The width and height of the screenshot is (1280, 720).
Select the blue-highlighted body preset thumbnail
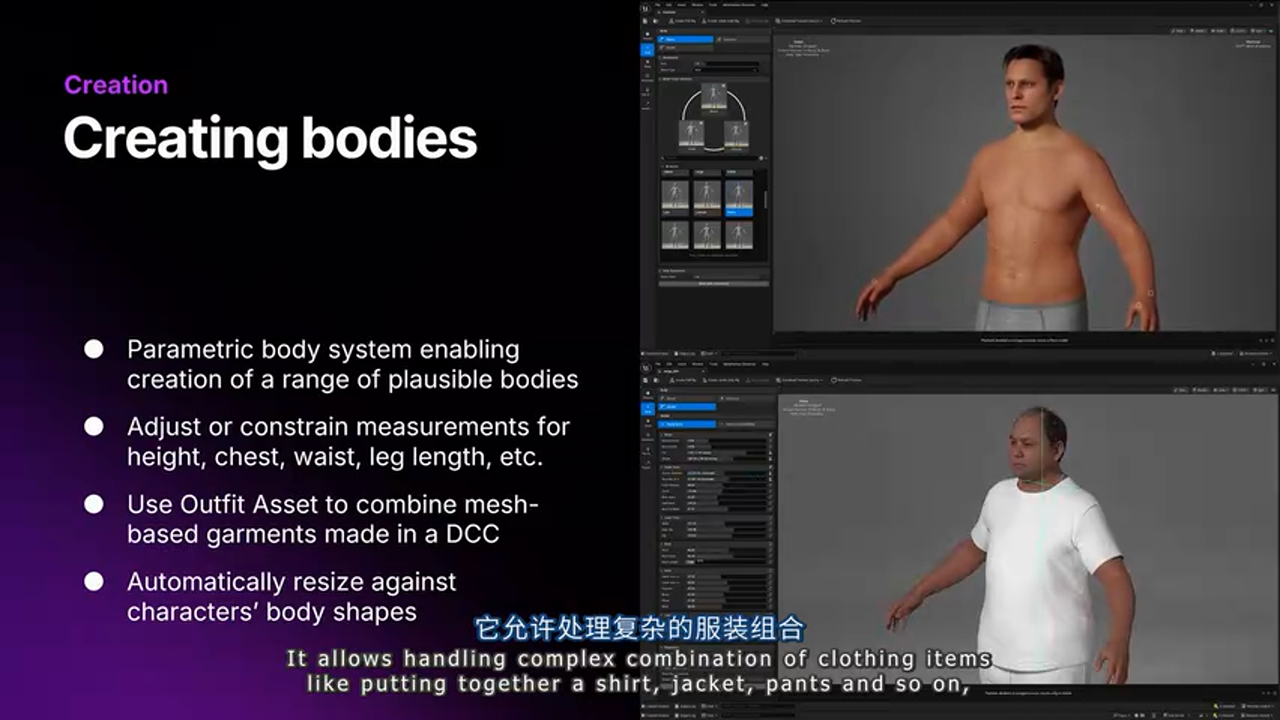(x=739, y=196)
